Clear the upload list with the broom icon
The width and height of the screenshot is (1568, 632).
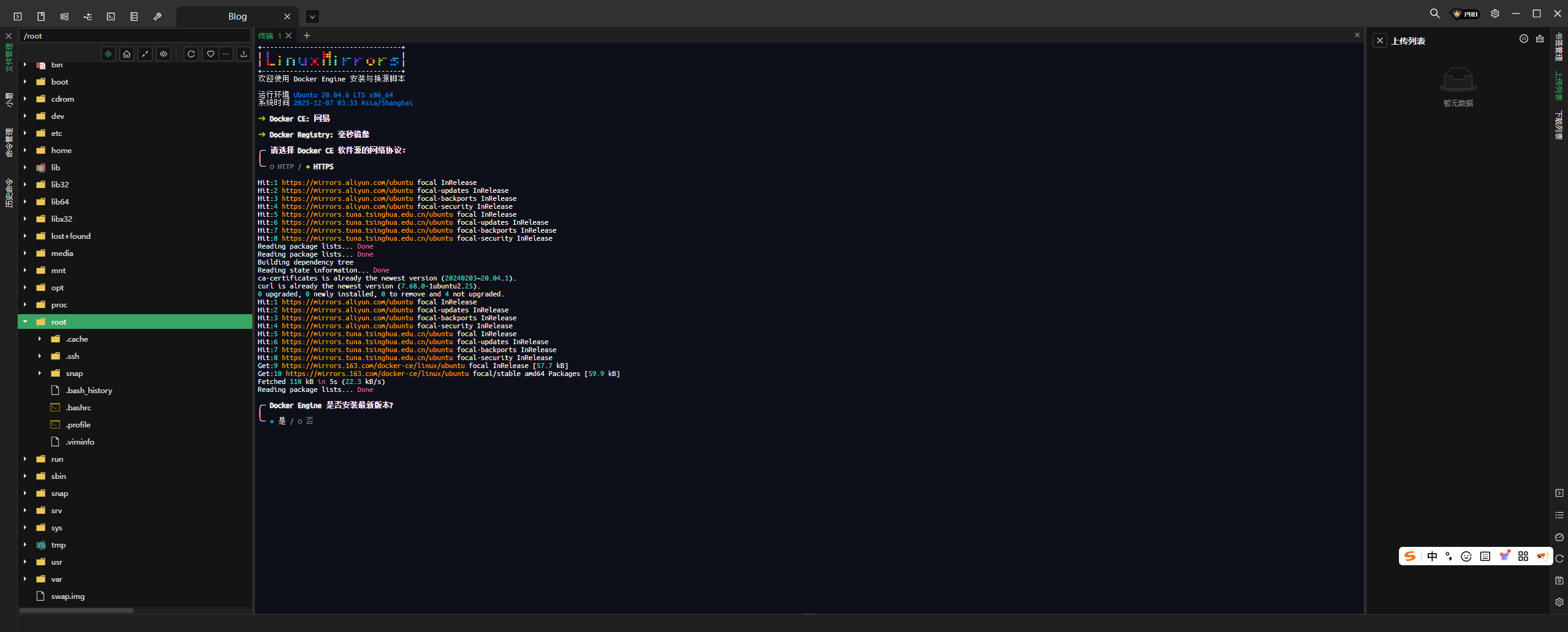tap(1540, 39)
